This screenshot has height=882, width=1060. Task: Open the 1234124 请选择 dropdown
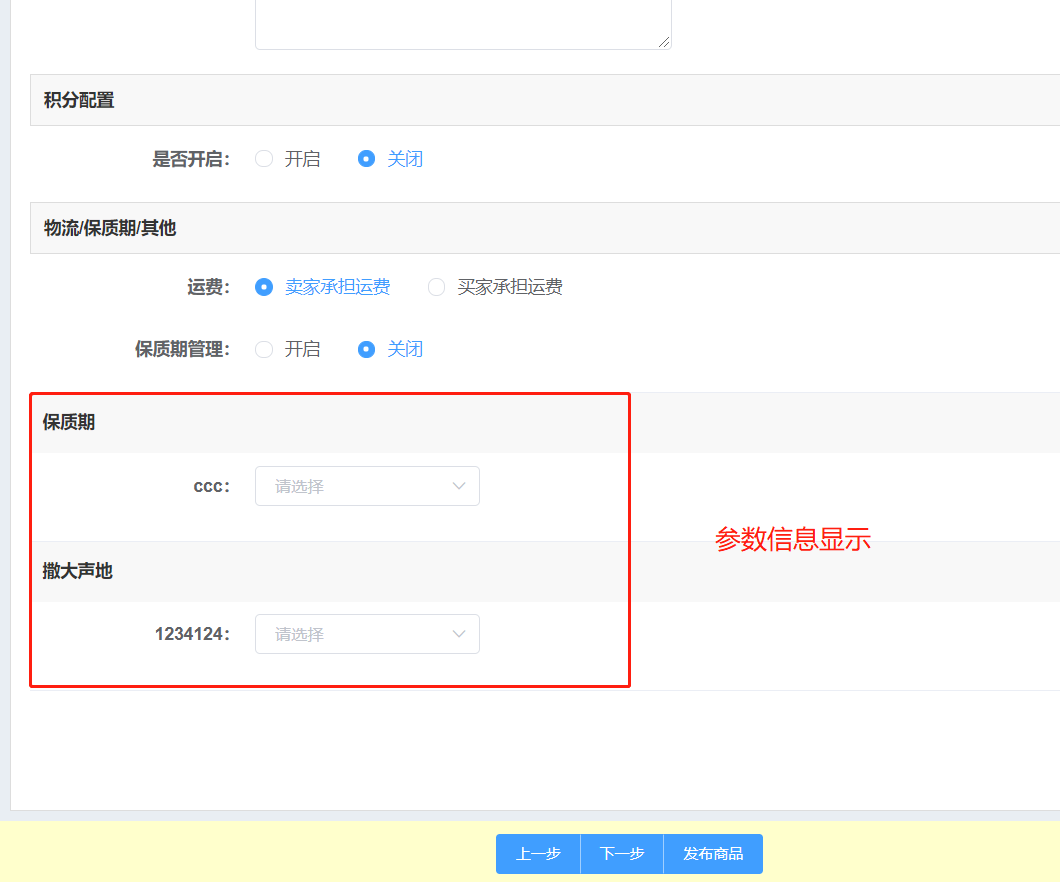[367, 634]
